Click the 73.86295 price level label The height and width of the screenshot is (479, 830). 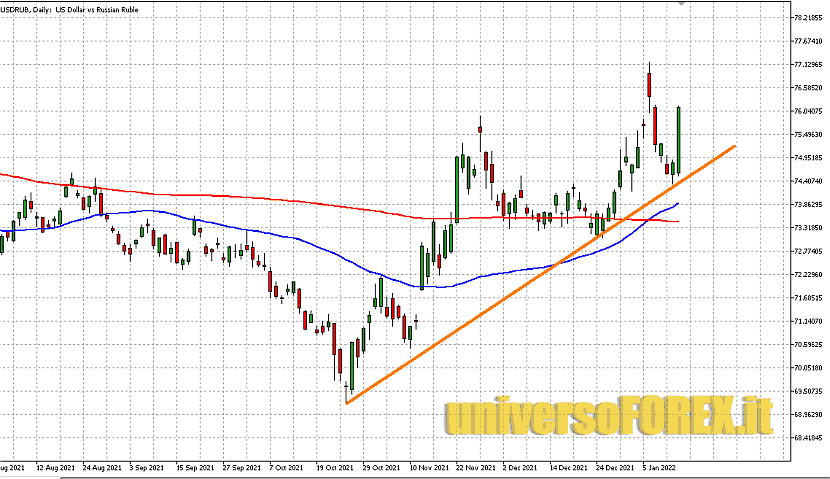(x=808, y=204)
